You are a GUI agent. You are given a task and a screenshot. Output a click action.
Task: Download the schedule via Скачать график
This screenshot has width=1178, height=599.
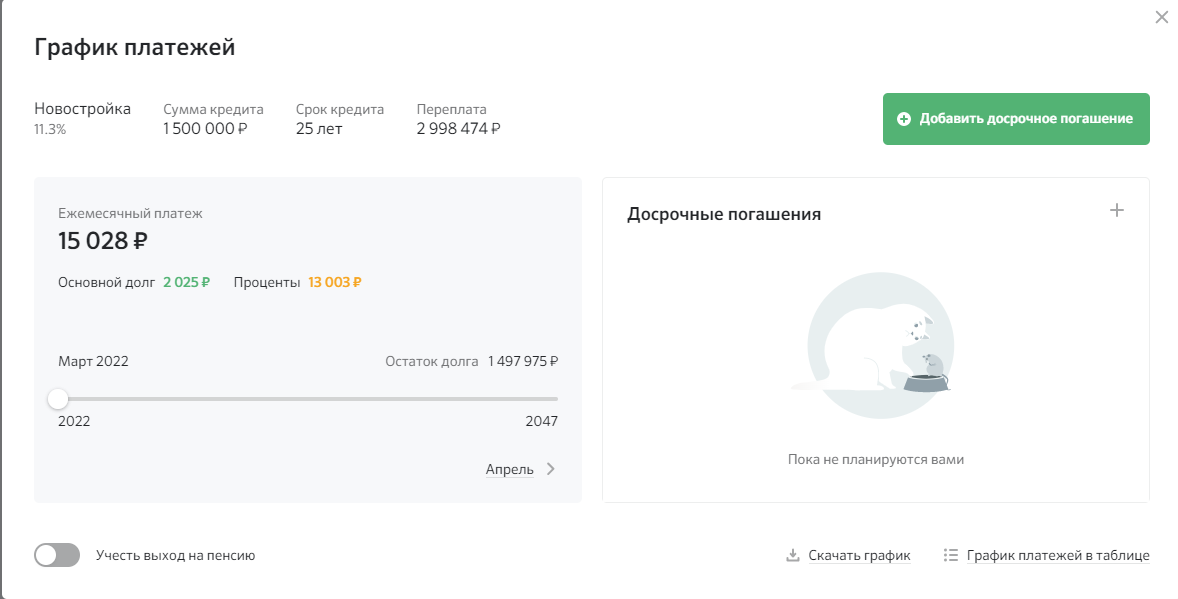coord(859,555)
